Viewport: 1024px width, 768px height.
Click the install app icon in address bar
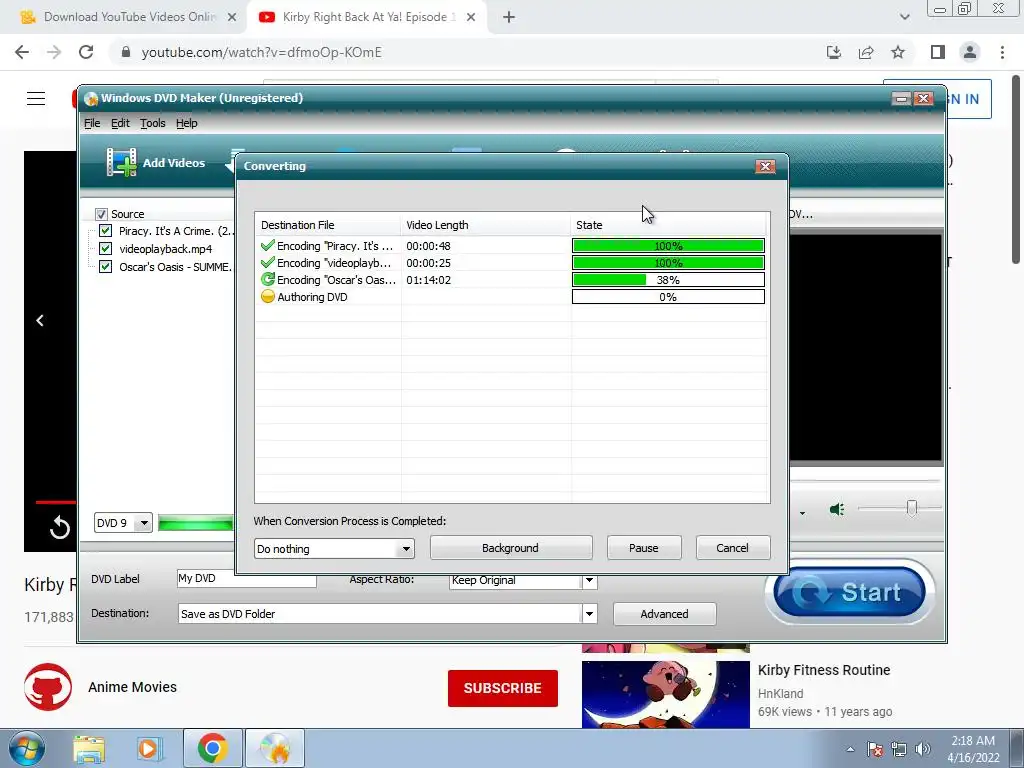pyautogui.click(x=834, y=52)
